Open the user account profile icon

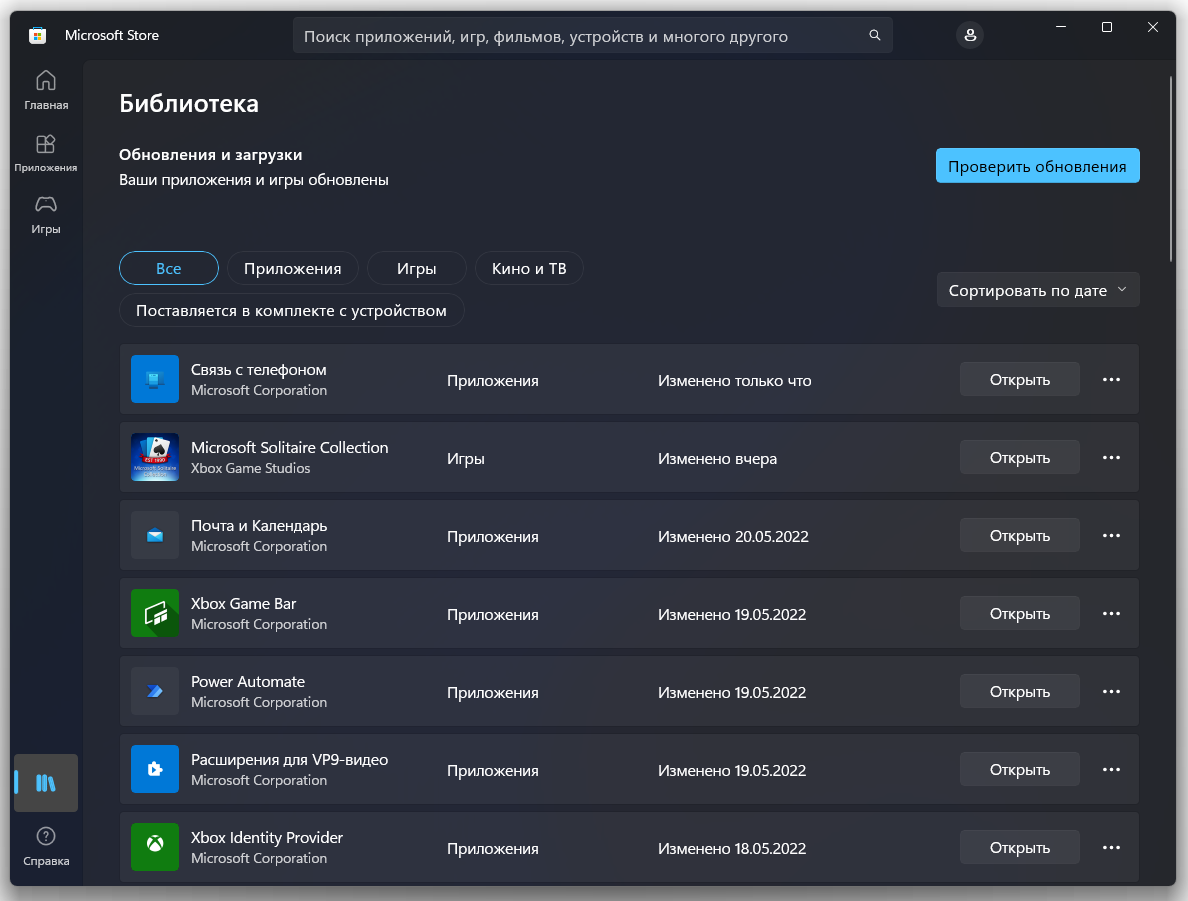(x=970, y=36)
